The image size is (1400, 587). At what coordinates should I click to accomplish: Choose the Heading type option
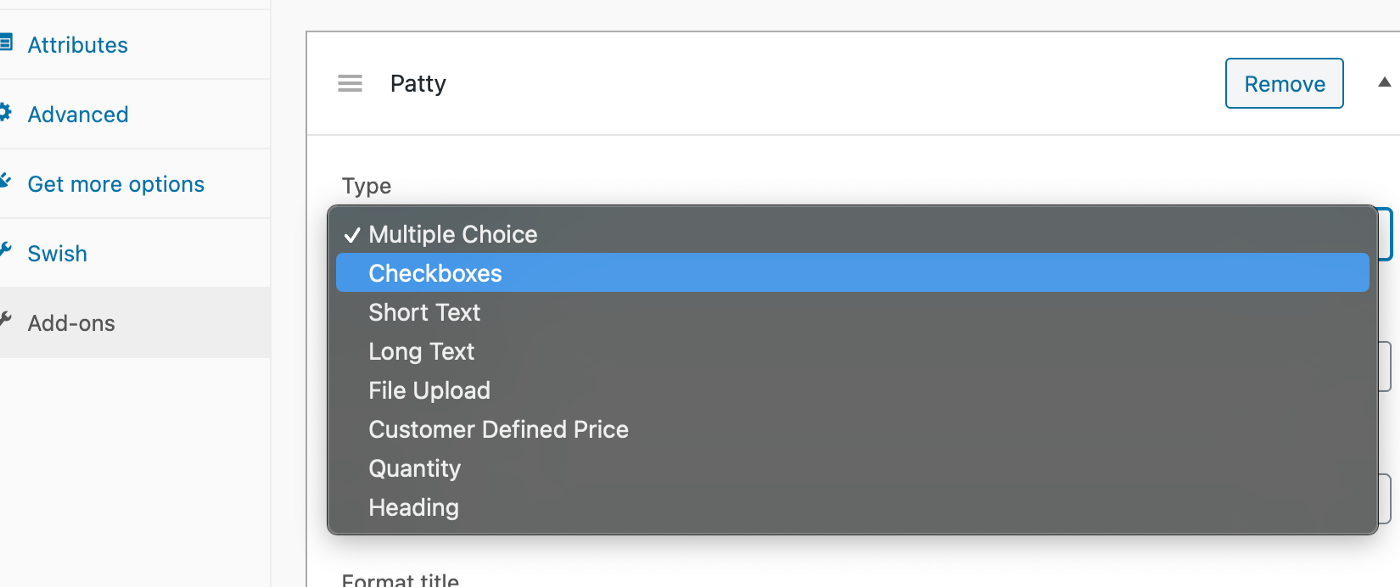(x=413, y=508)
